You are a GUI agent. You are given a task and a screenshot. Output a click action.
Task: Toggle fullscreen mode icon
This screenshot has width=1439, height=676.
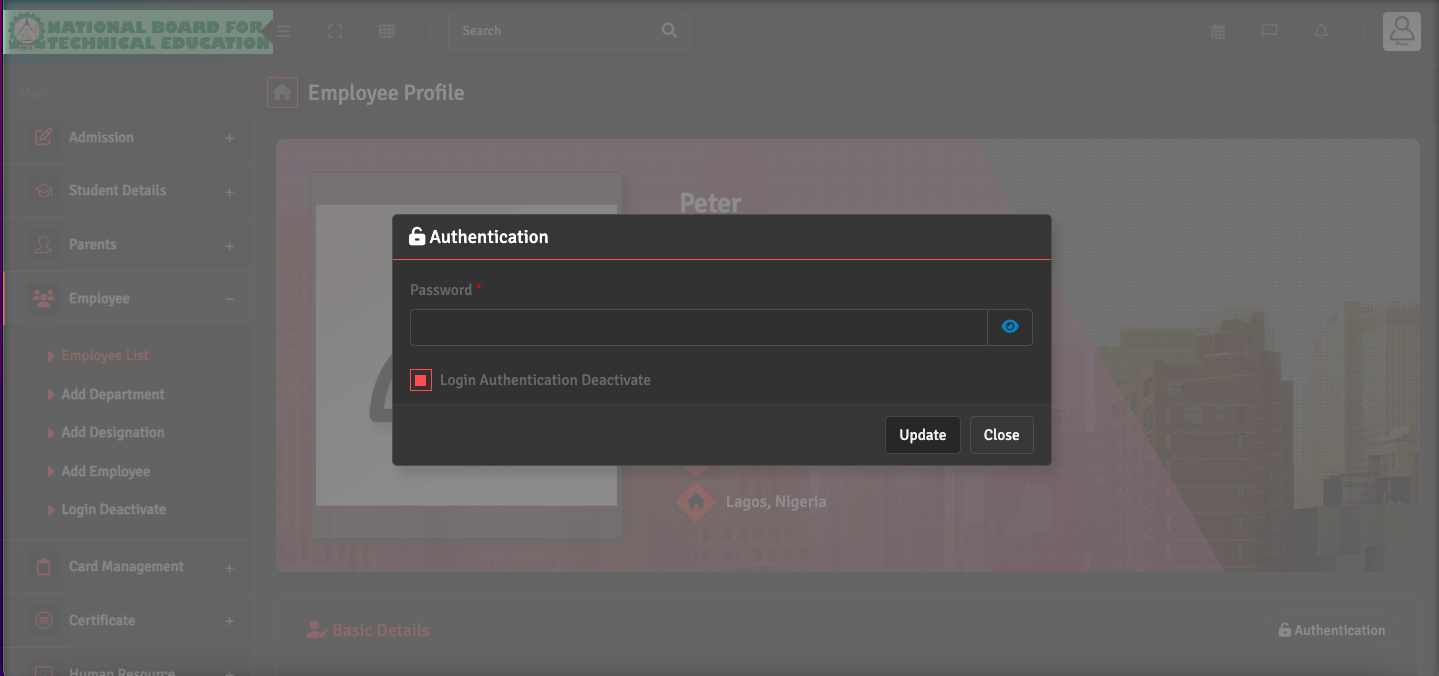click(336, 31)
